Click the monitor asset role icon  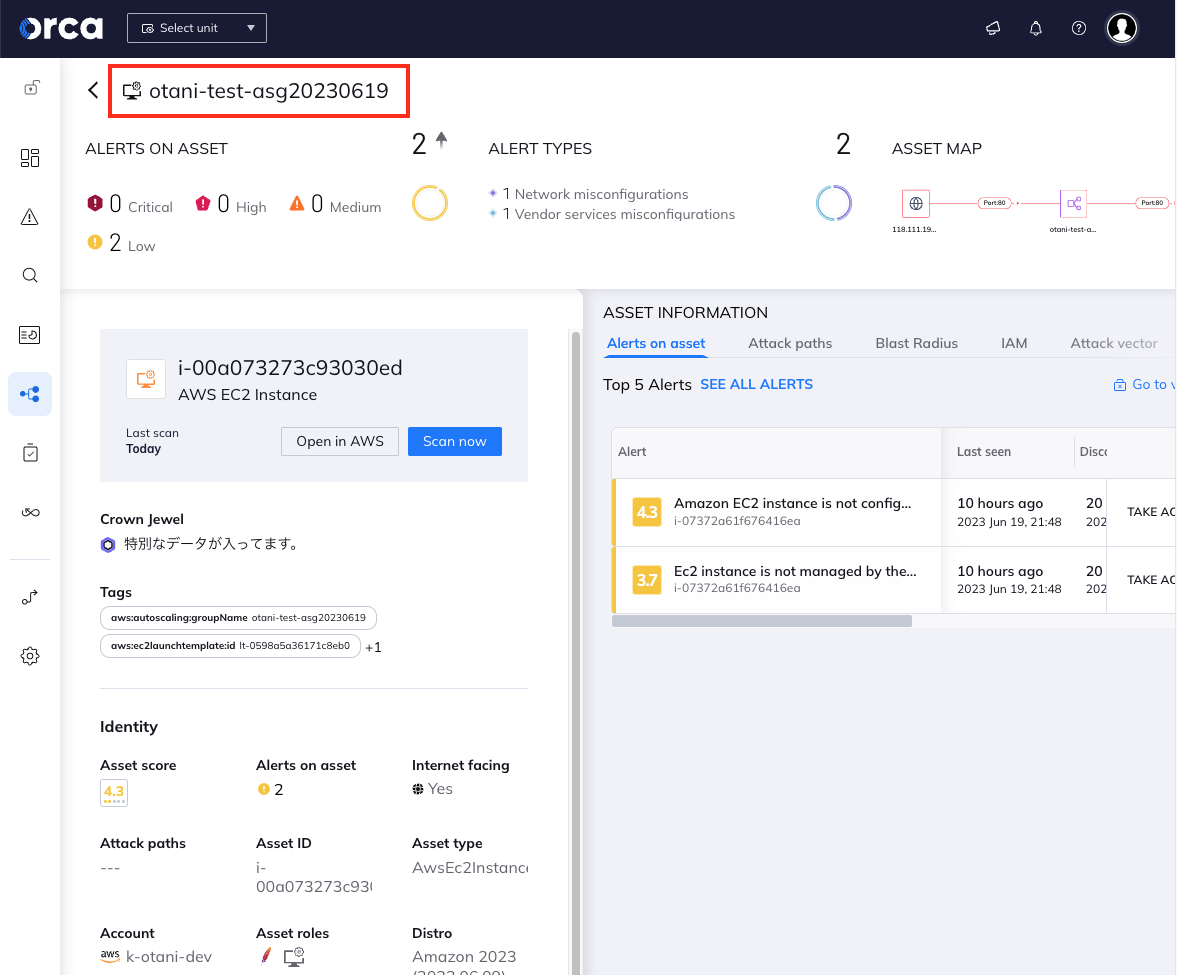[294, 956]
